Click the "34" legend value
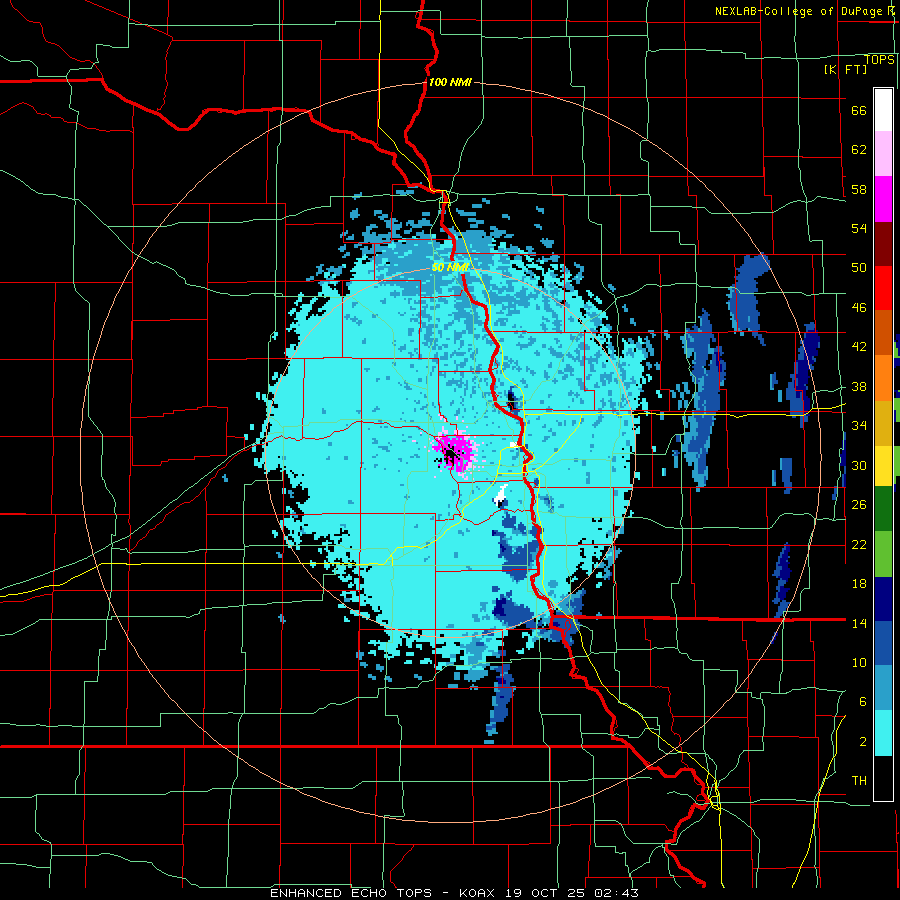This screenshot has width=900, height=900. click(x=859, y=425)
